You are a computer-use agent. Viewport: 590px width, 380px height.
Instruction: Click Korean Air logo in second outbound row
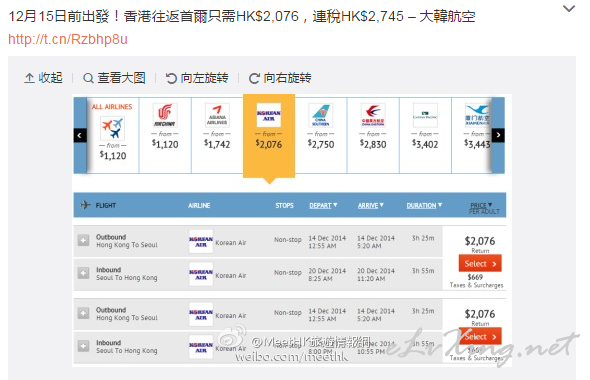click(x=201, y=315)
